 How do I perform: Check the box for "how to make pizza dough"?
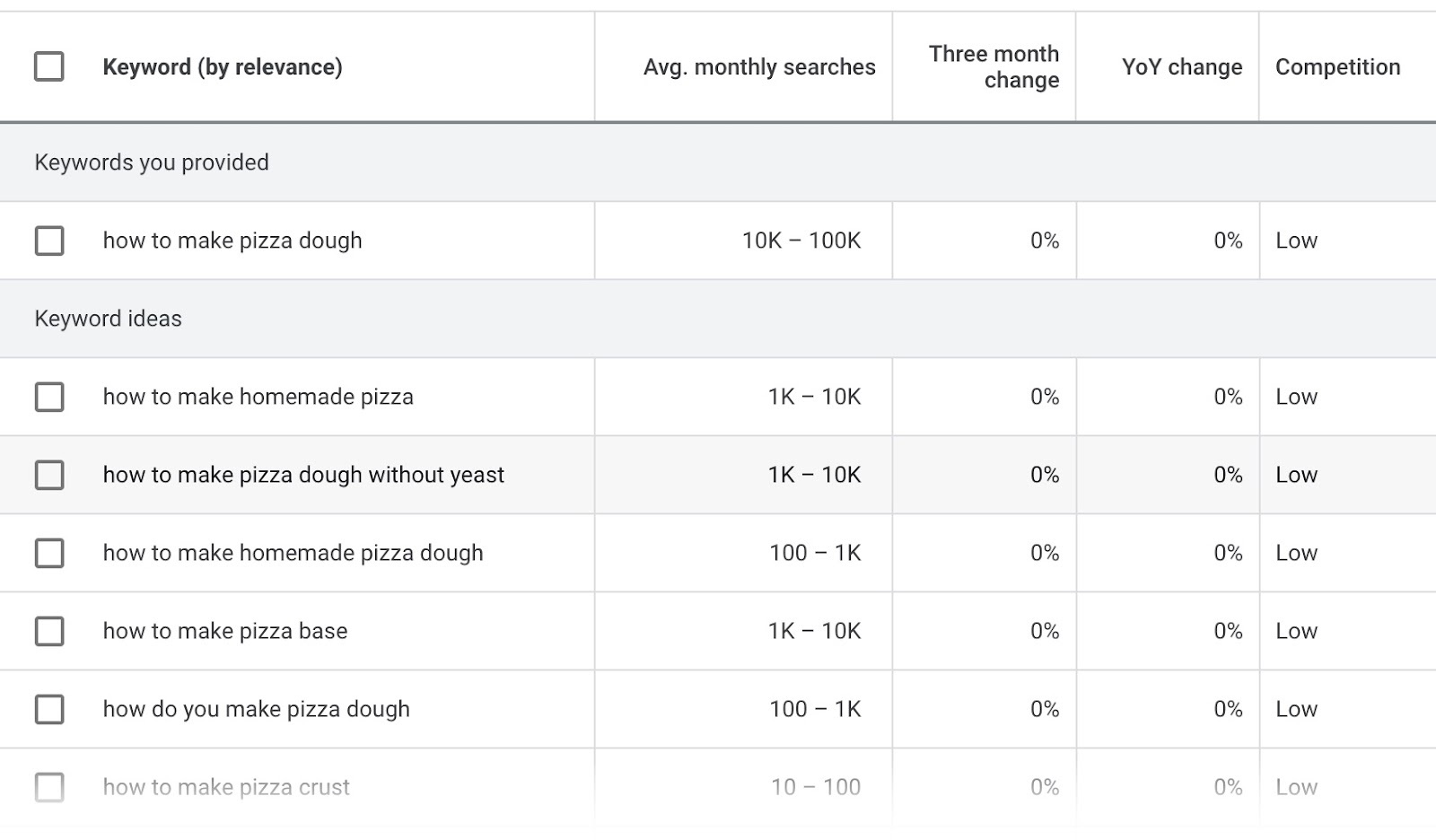(x=48, y=240)
